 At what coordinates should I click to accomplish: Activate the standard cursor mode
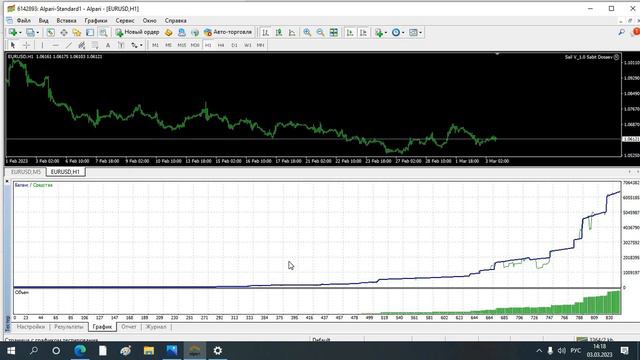pyautogui.click(x=13, y=45)
